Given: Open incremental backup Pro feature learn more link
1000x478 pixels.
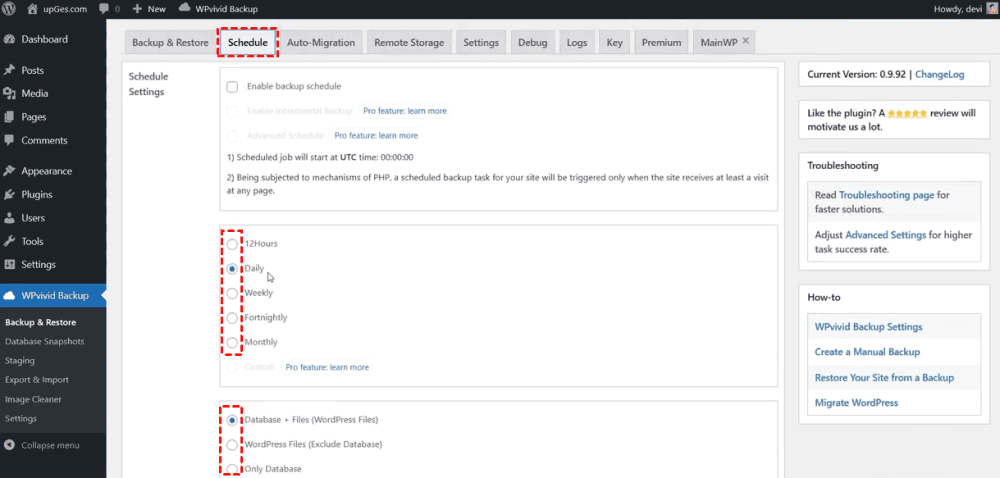Looking at the screenshot, I should 405,111.
